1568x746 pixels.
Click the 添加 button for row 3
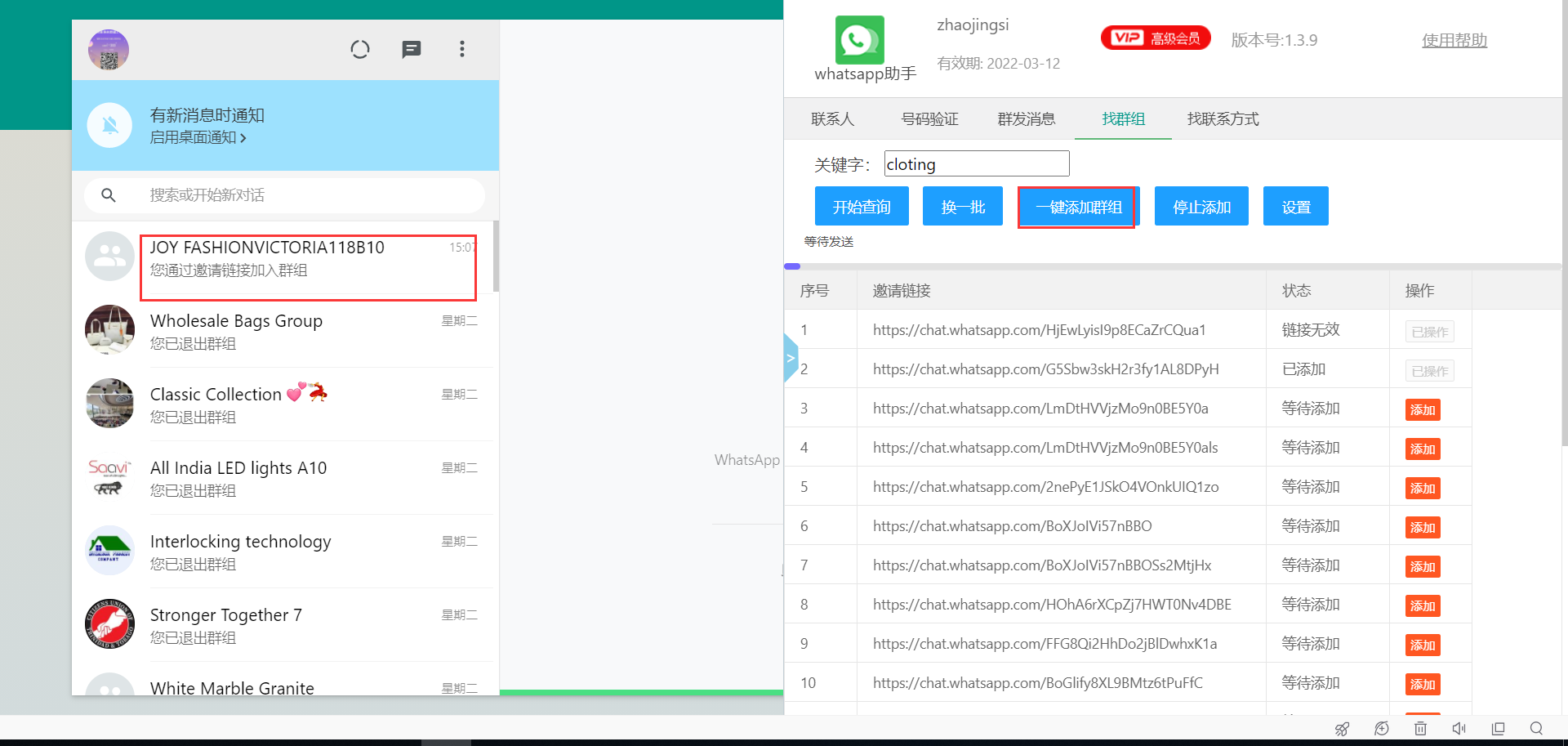(1422, 409)
